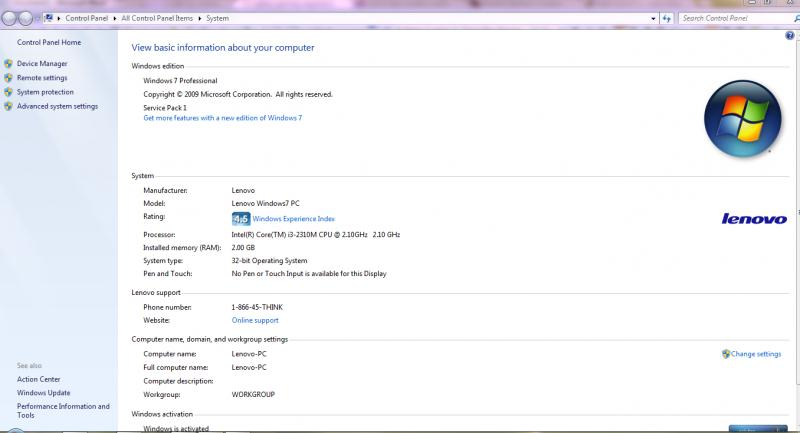Image resolution: width=800 pixels, height=433 pixels.
Task: Expand arrow before Control Panel breadcrumb
Action: (59, 18)
